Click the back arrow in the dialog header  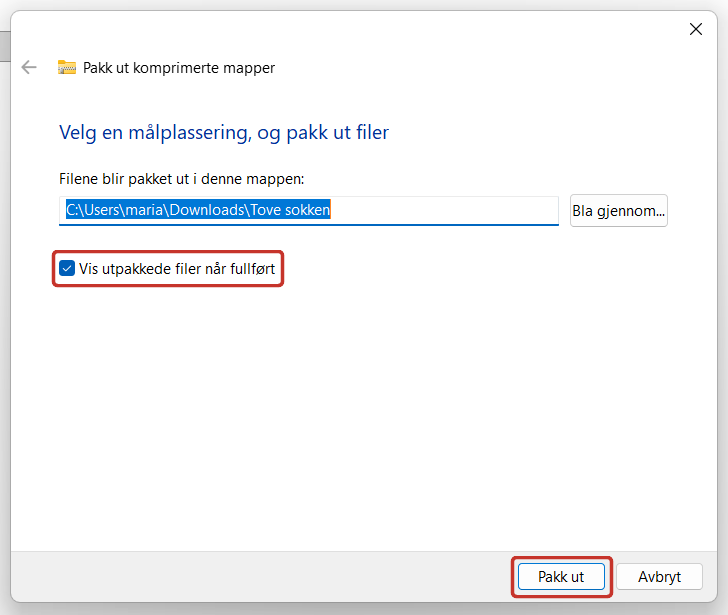[29, 67]
